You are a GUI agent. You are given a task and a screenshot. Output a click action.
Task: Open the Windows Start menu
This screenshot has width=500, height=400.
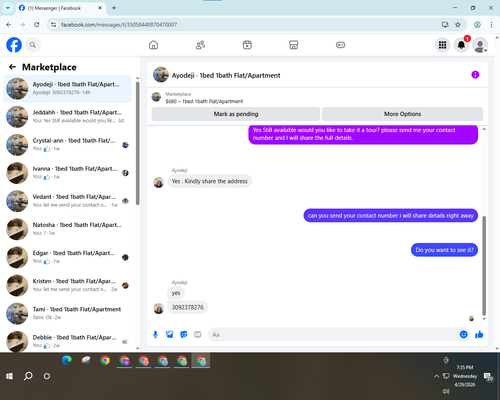pyautogui.click(x=9, y=376)
